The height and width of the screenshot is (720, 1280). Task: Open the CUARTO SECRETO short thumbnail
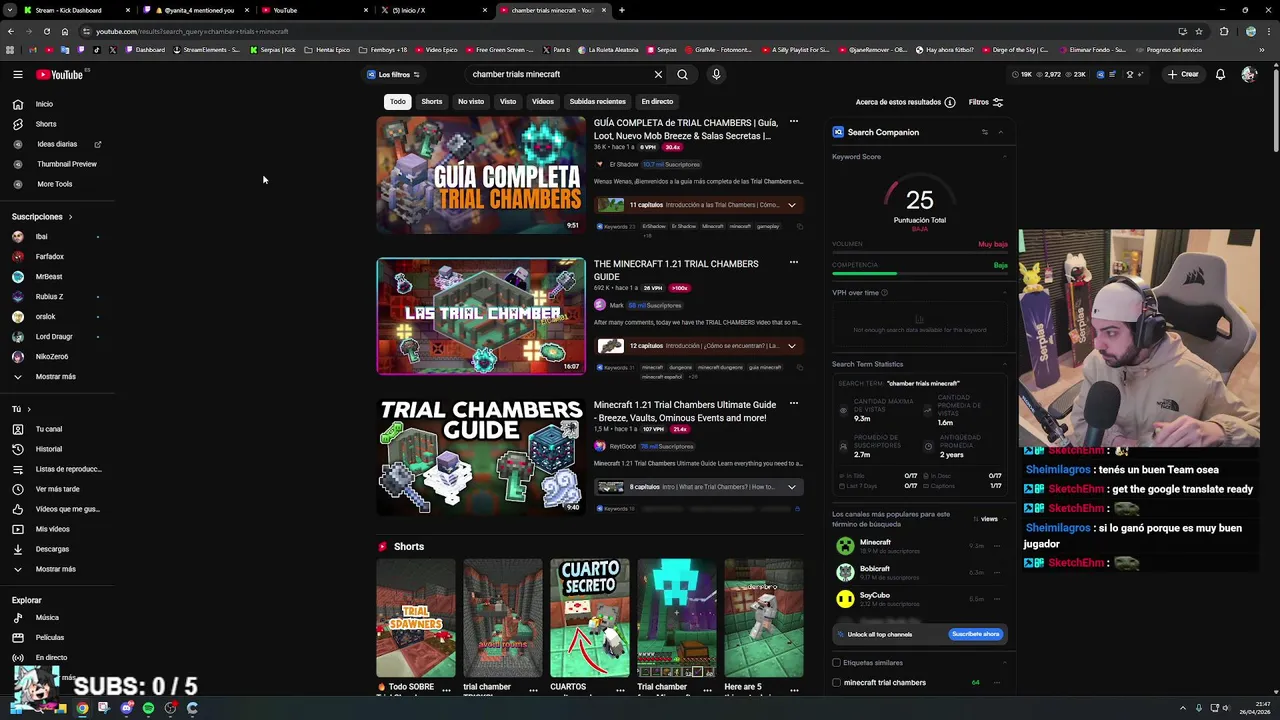pos(590,618)
